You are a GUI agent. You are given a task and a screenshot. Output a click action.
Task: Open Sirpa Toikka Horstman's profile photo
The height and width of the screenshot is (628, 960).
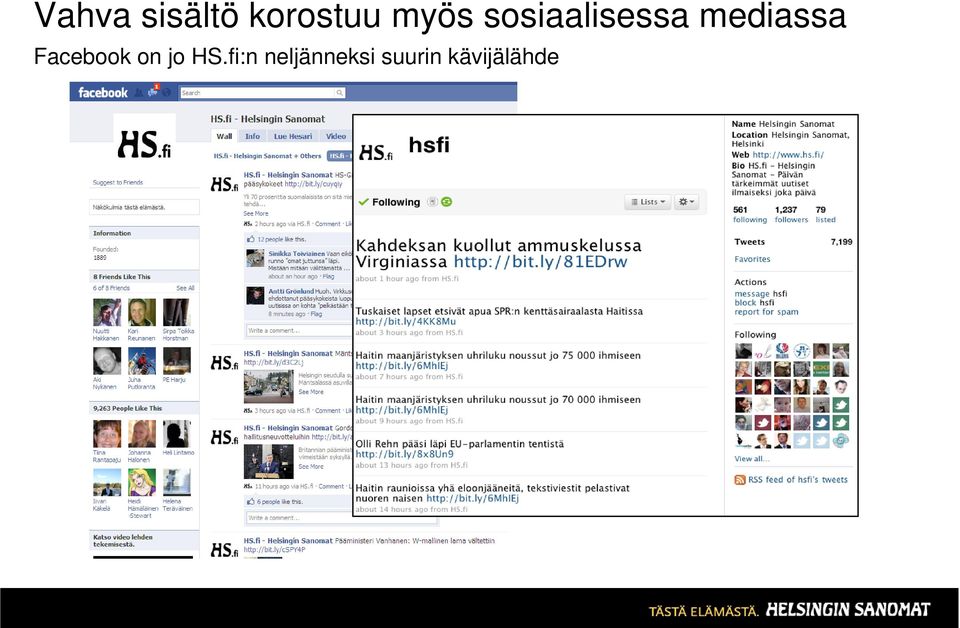[176, 313]
